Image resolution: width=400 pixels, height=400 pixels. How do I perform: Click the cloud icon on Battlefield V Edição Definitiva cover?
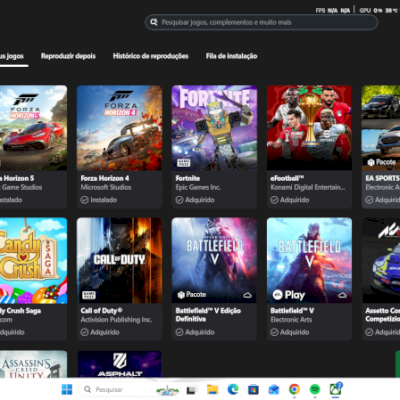[x=247, y=295]
